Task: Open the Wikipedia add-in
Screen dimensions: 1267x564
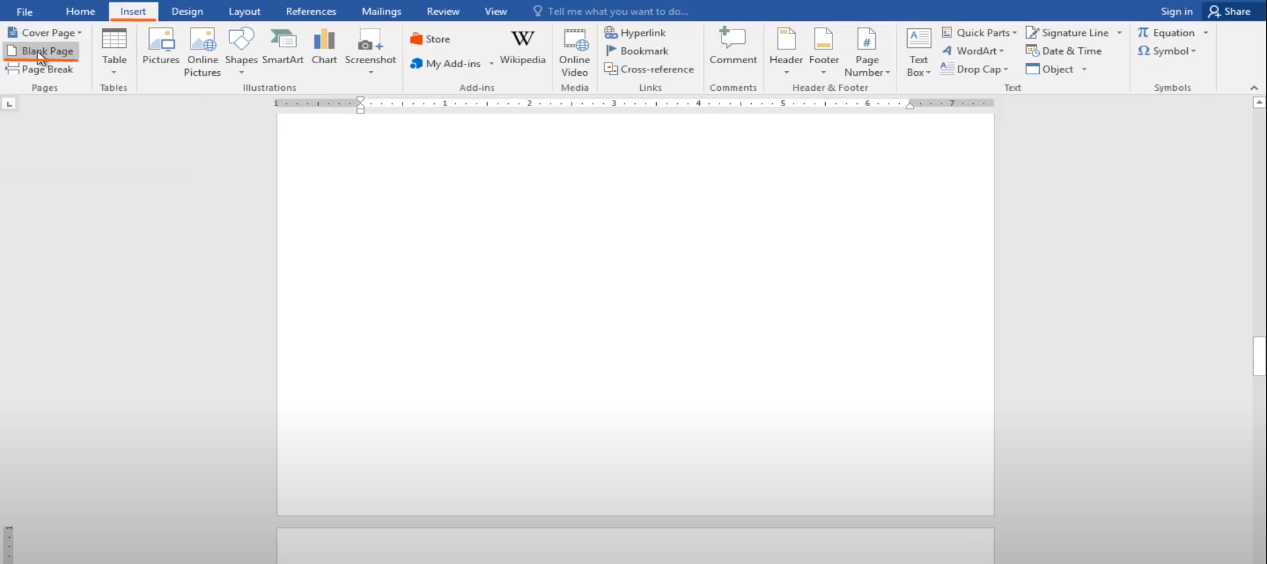Action: coord(523,47)
